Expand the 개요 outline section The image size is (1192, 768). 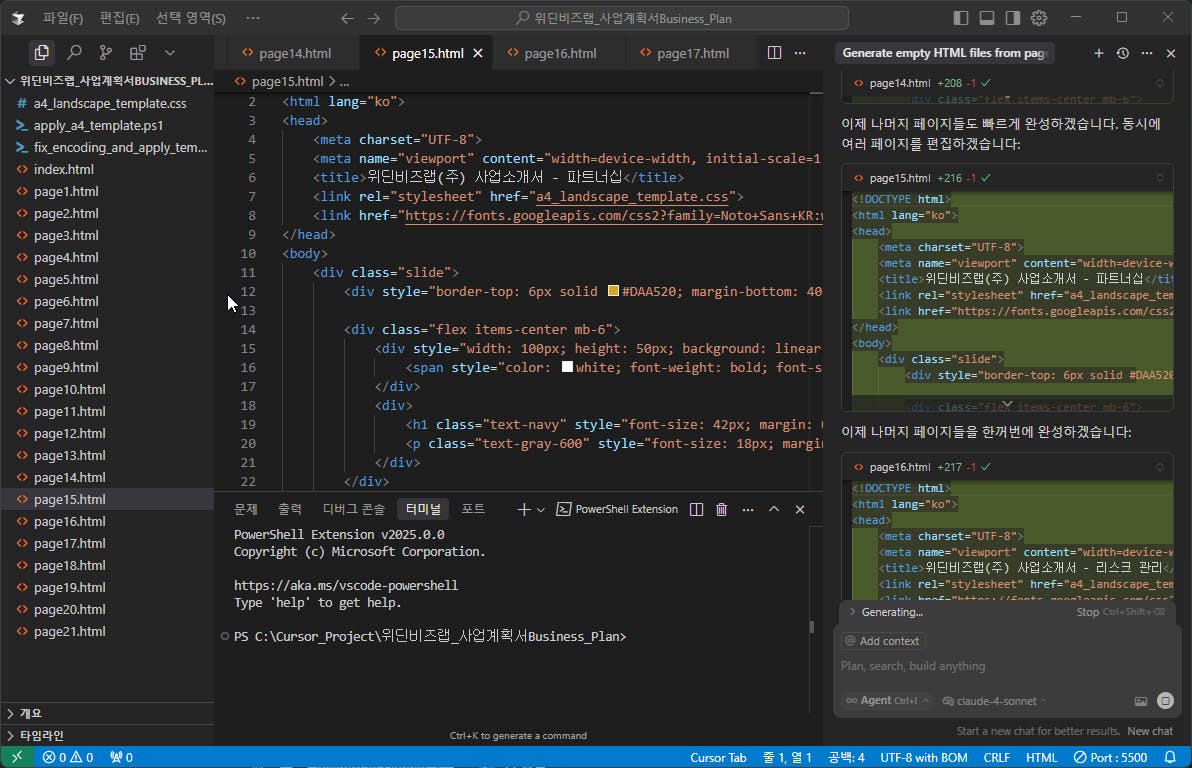(x=106, y=713)
